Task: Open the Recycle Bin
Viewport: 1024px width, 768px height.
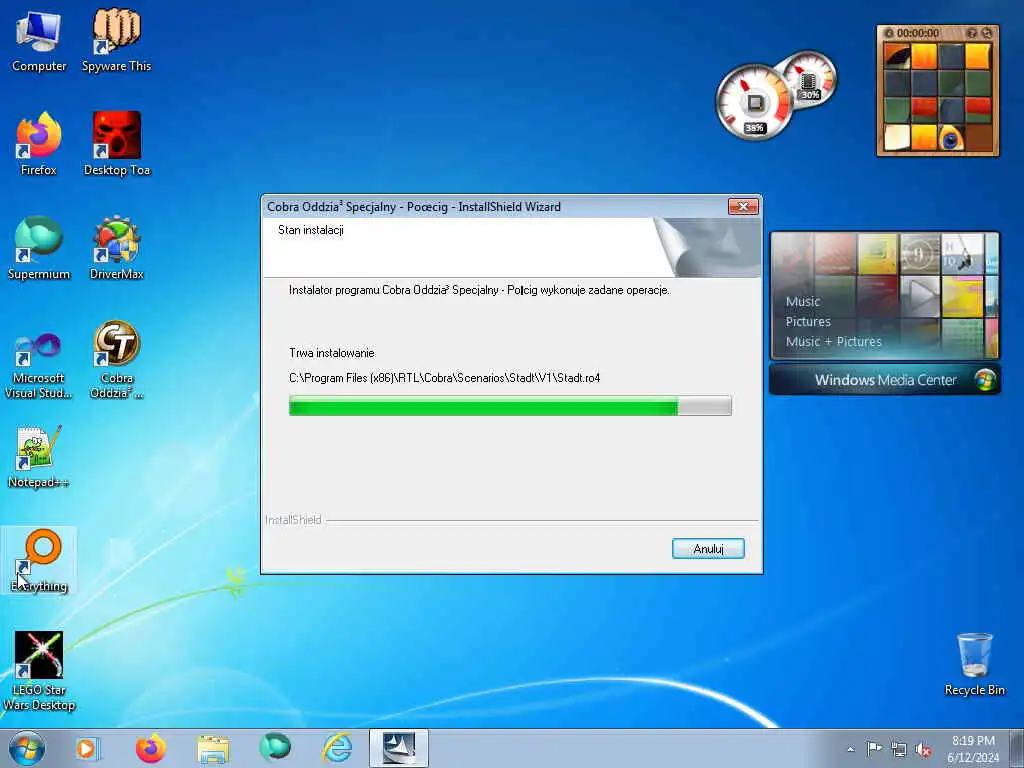Action: (x=974, y=665)
